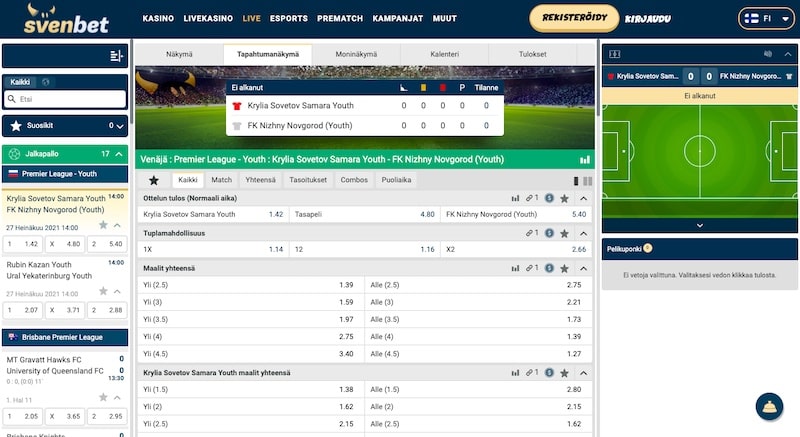The image size is (800, 437).
Task: Click the REKISTERÖIDY button
Action: click(574, 18)
